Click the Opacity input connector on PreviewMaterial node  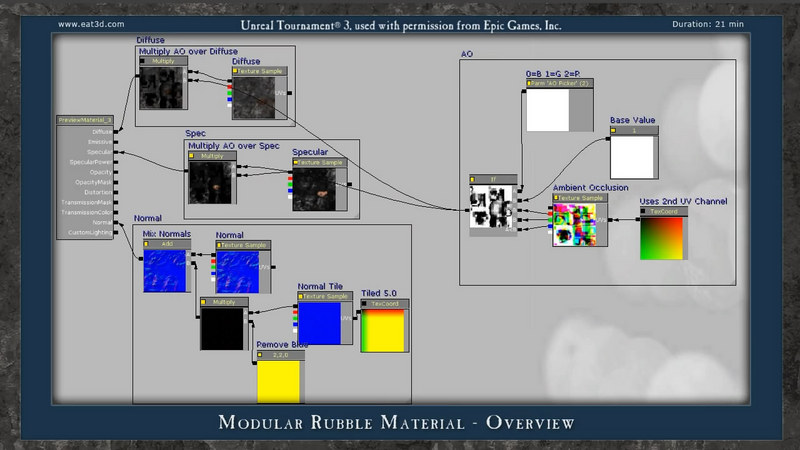pos(118,171)
